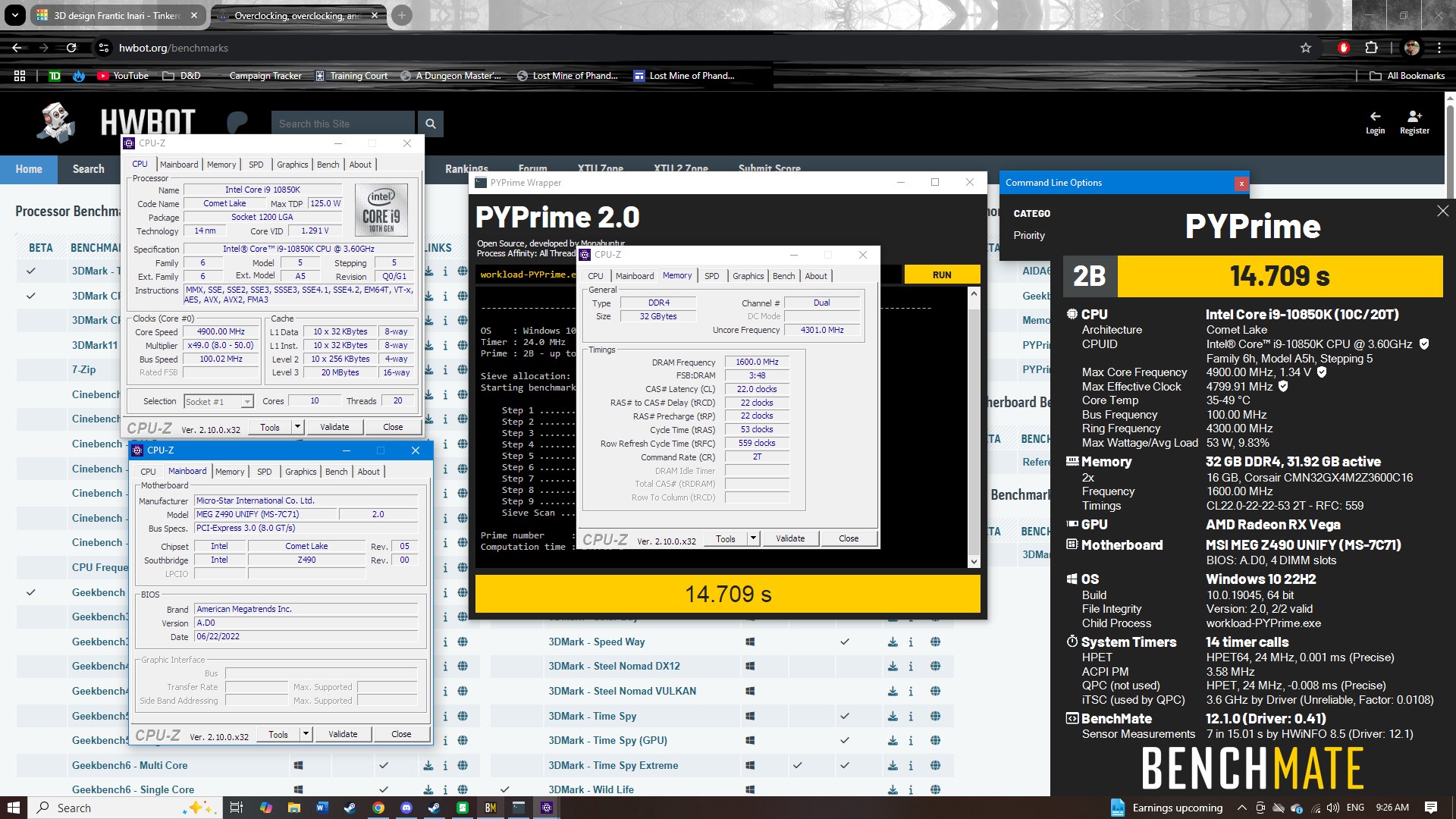Click the Login arrow icon on HWBOT
1456x819 pixels.
[1375, 116]
